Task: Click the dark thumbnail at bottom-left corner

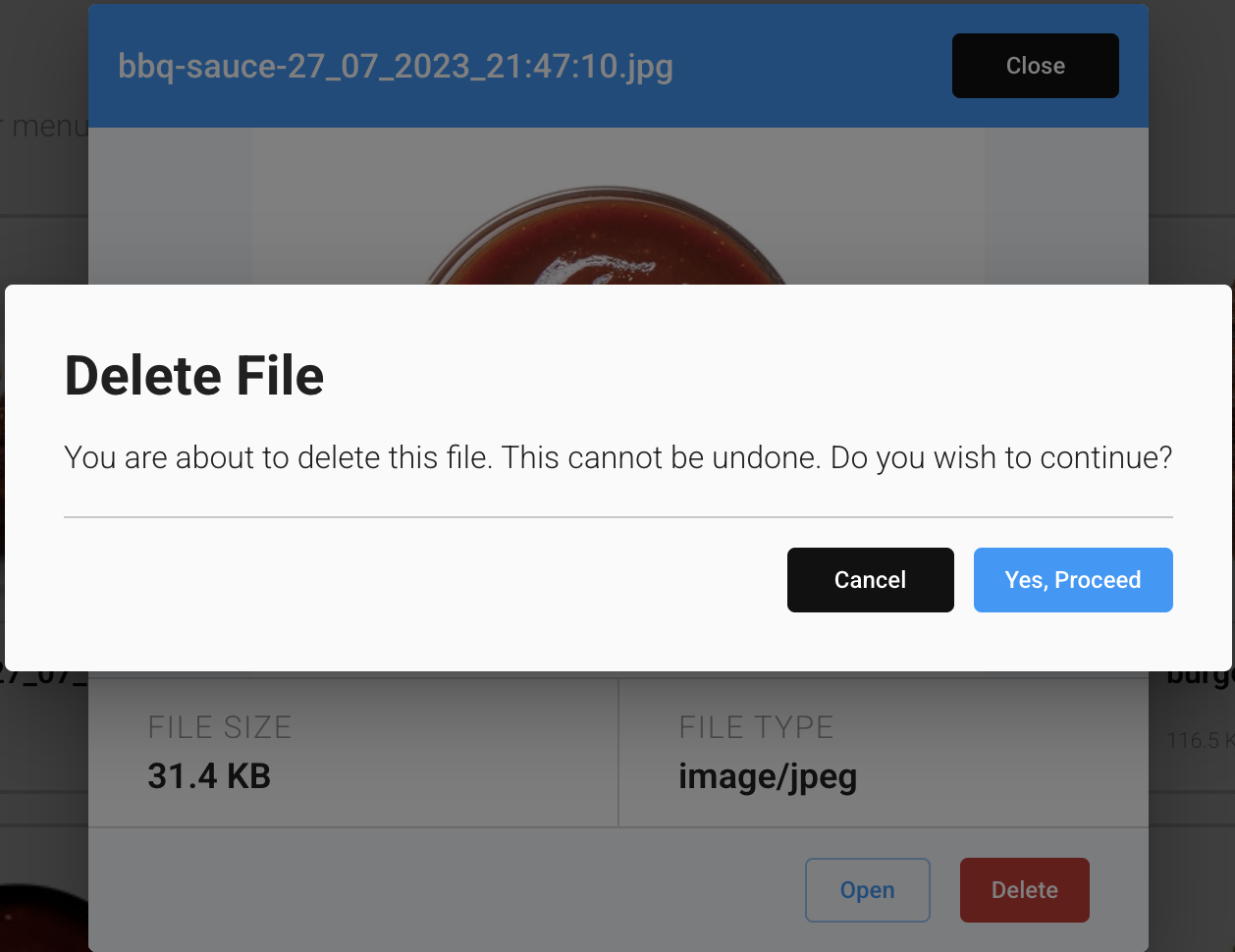Action: coord(44,917)
